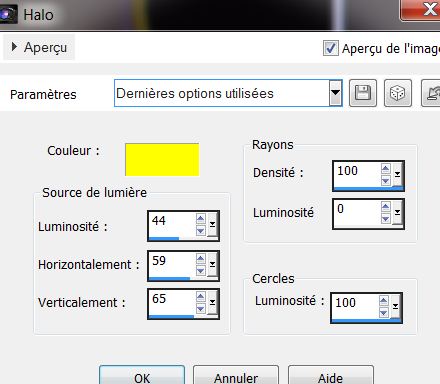This screenshot has width=440, height=384.
Task: Toggle Aperçu de l'image checkbox
Action: pyautogui.click(x=330, y=48)
